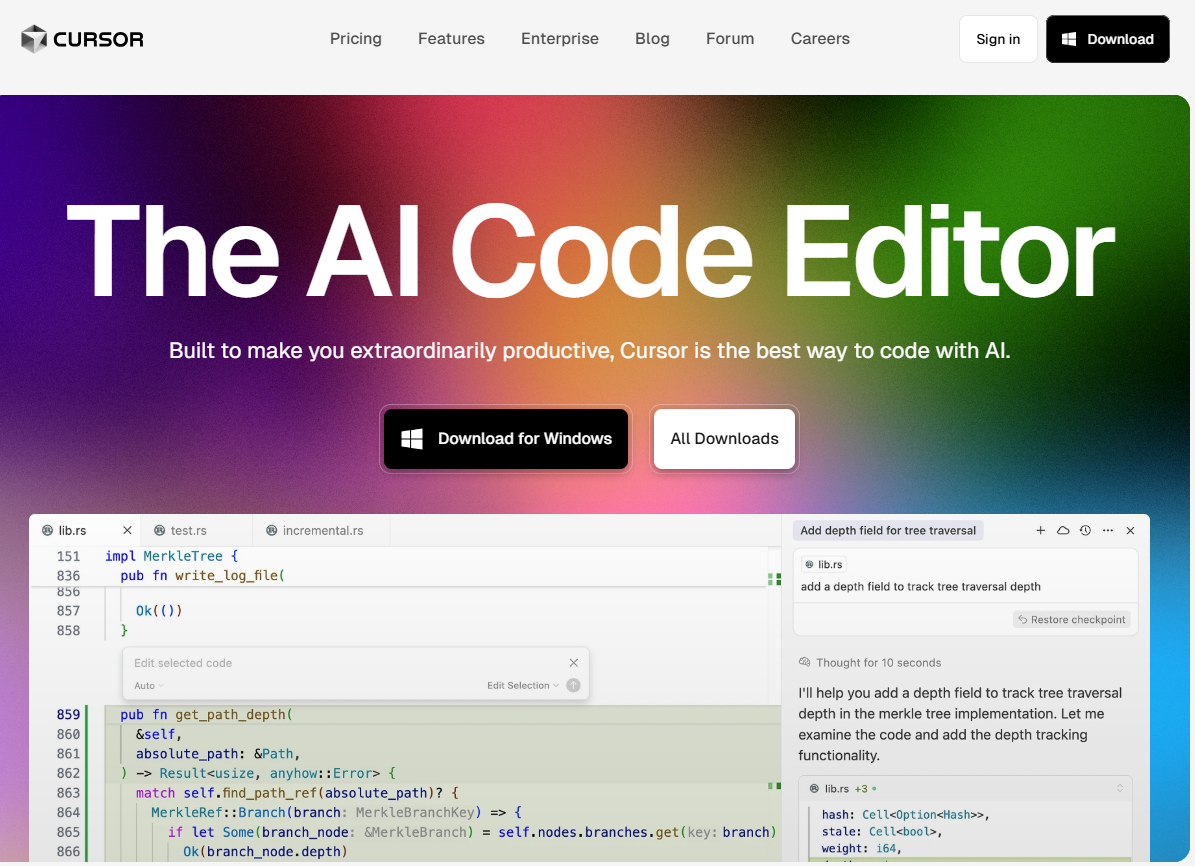Click the green minimap marker near line 836
The width and height of the screenshot is (1195, 866).
774,579
